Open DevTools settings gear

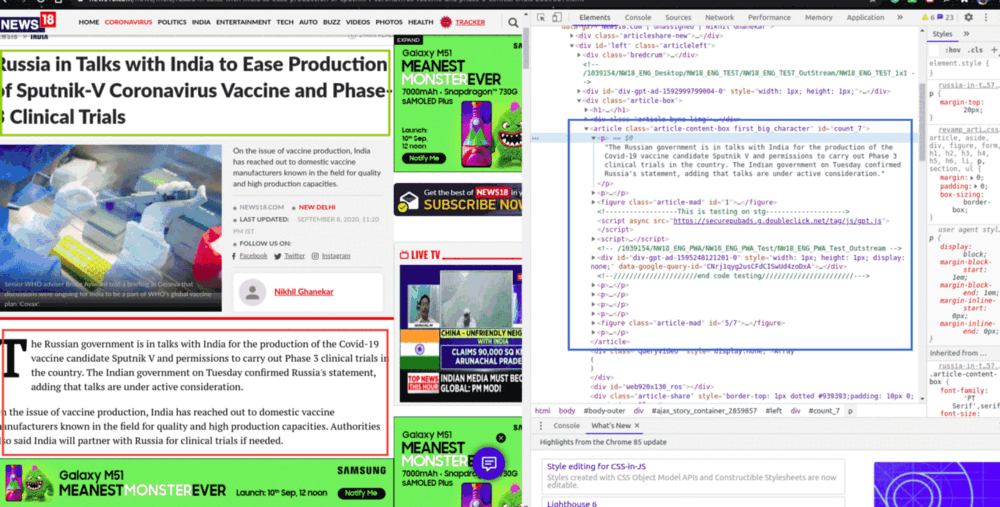[968, 18]
